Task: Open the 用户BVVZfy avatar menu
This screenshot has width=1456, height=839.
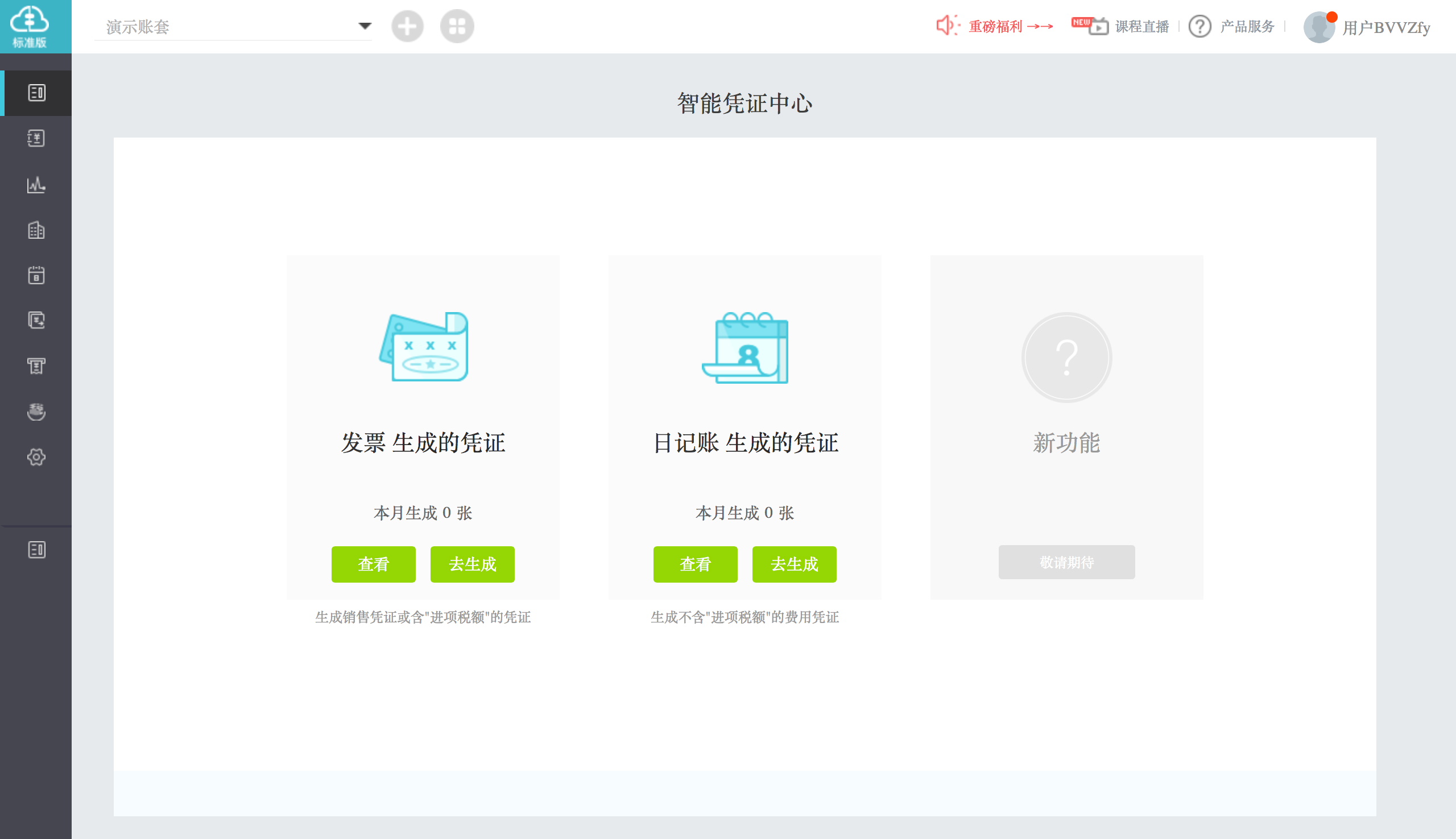Action: point(1319,26)
